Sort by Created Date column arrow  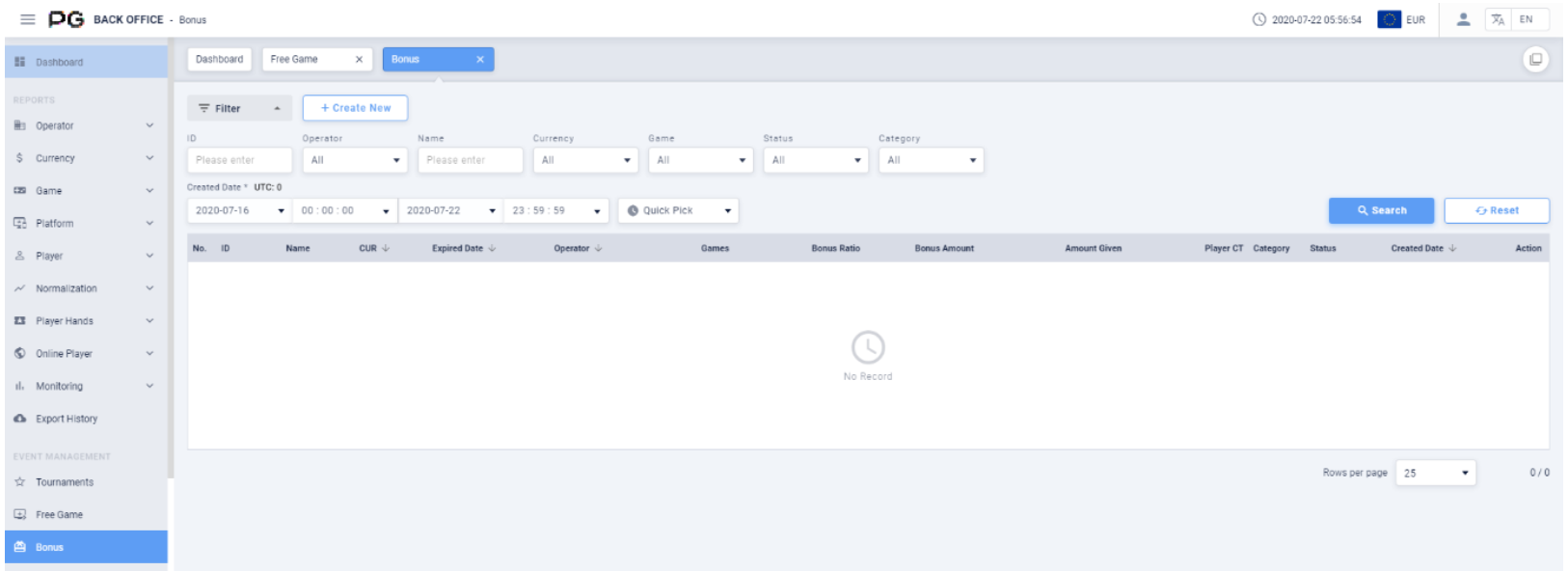coord(1452,249)
